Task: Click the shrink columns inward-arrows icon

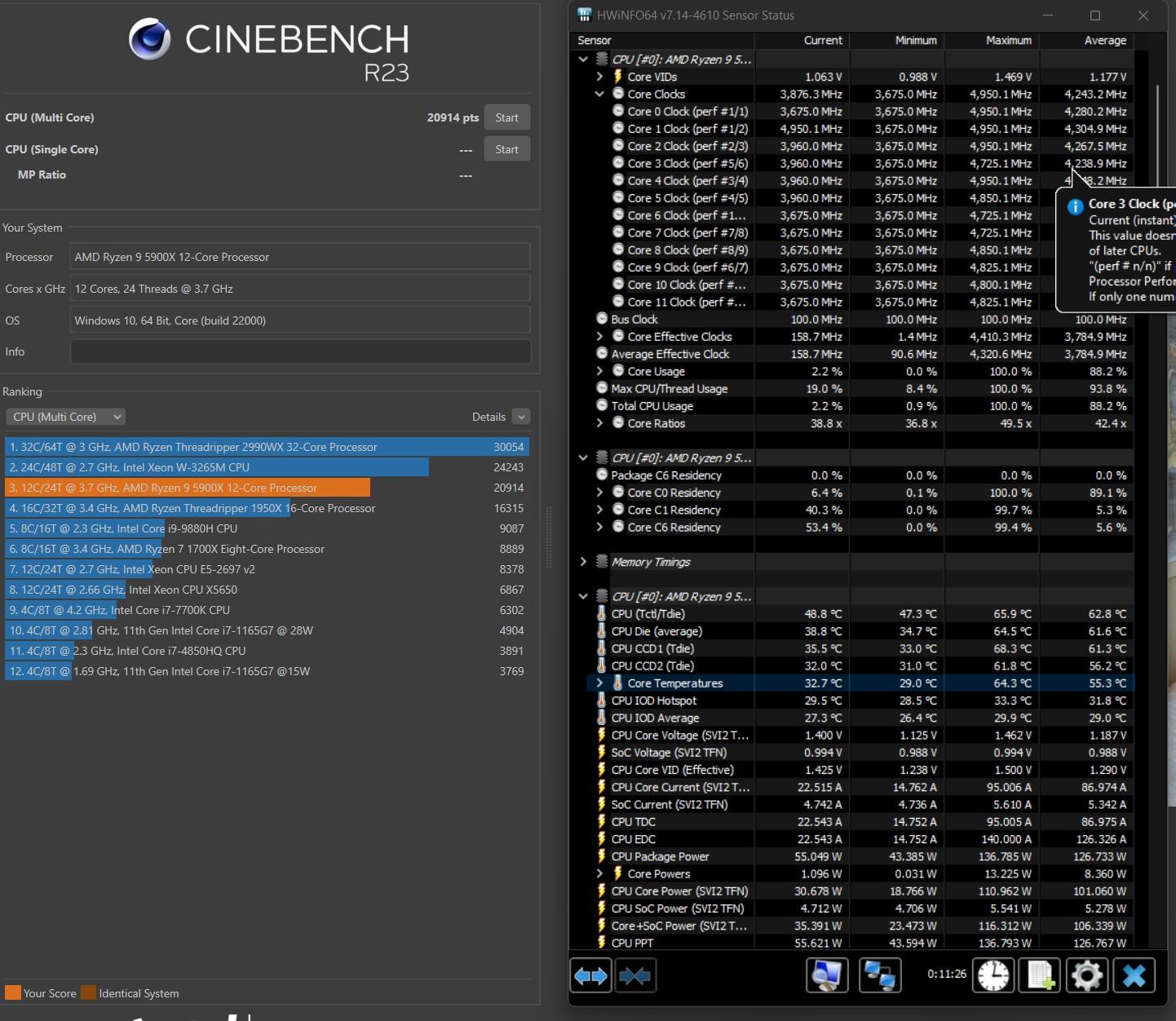Action: (x=635, y=975)
